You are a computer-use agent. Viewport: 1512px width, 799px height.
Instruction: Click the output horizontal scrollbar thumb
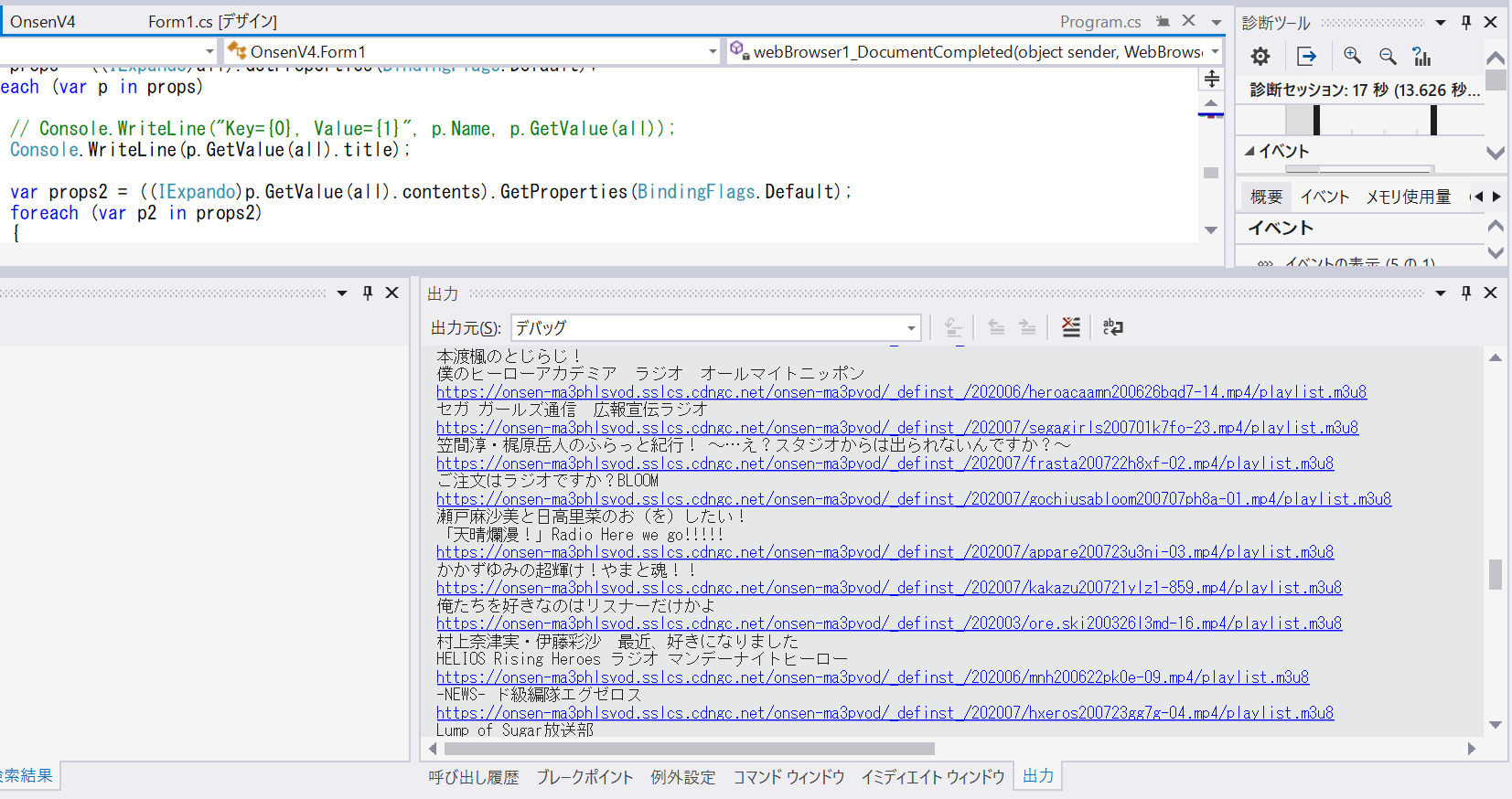[690, 749]
